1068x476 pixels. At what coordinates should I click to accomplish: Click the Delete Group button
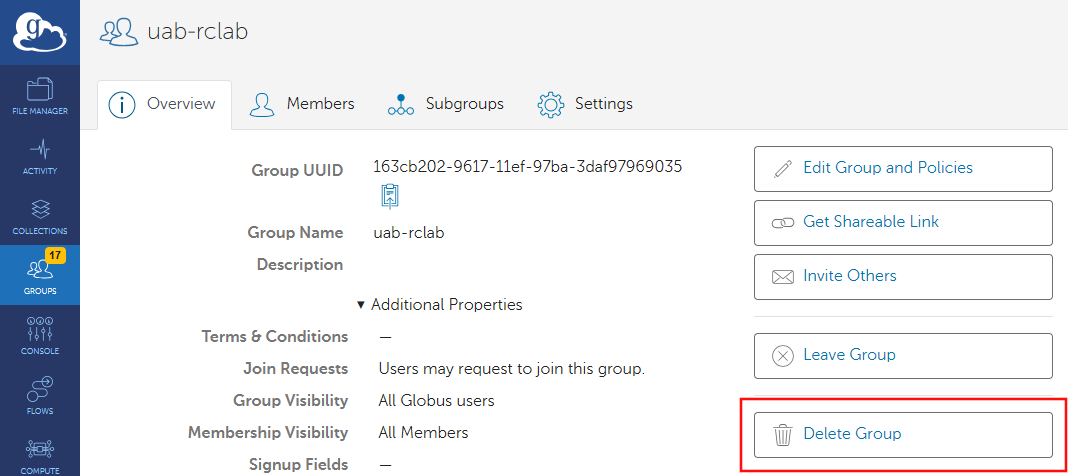pyautogui.click(x=902, y=434)
